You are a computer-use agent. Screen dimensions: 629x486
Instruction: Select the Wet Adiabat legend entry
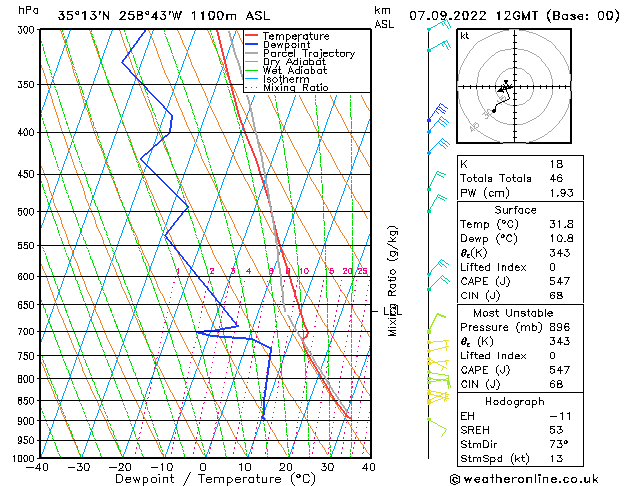click(x=295, y=70)
